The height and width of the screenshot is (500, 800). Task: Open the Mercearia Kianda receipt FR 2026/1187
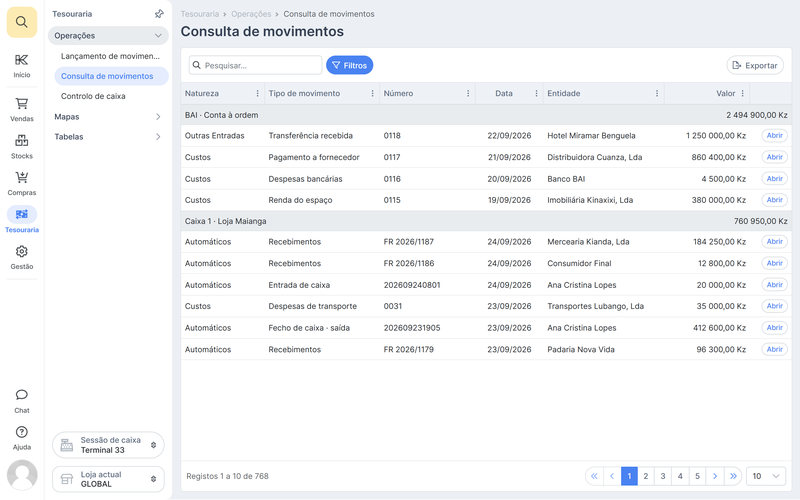pyautogui.click(x=774, y=242)
